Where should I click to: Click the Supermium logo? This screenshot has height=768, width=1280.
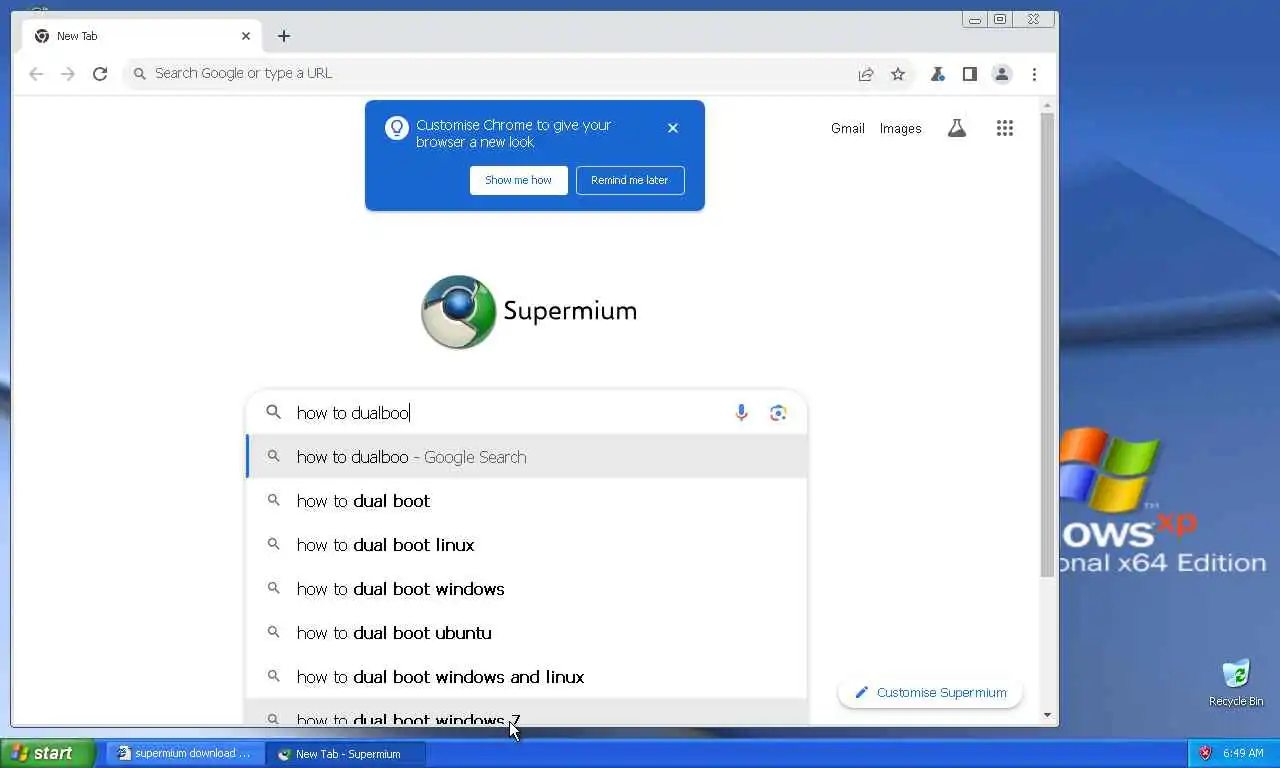(x=529, y=312)
